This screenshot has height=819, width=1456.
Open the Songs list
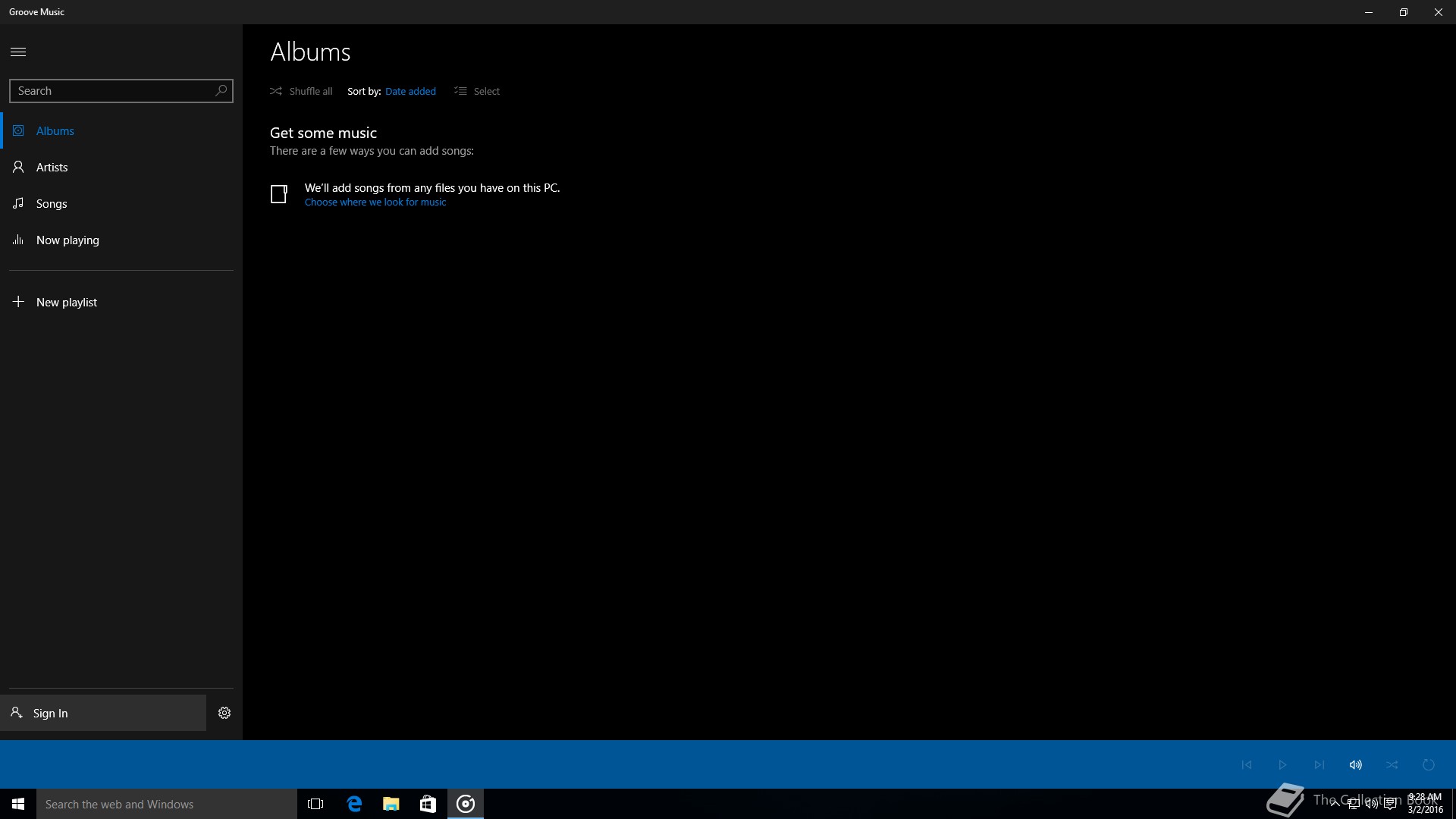pyautogui.click(x=52, y=203)
